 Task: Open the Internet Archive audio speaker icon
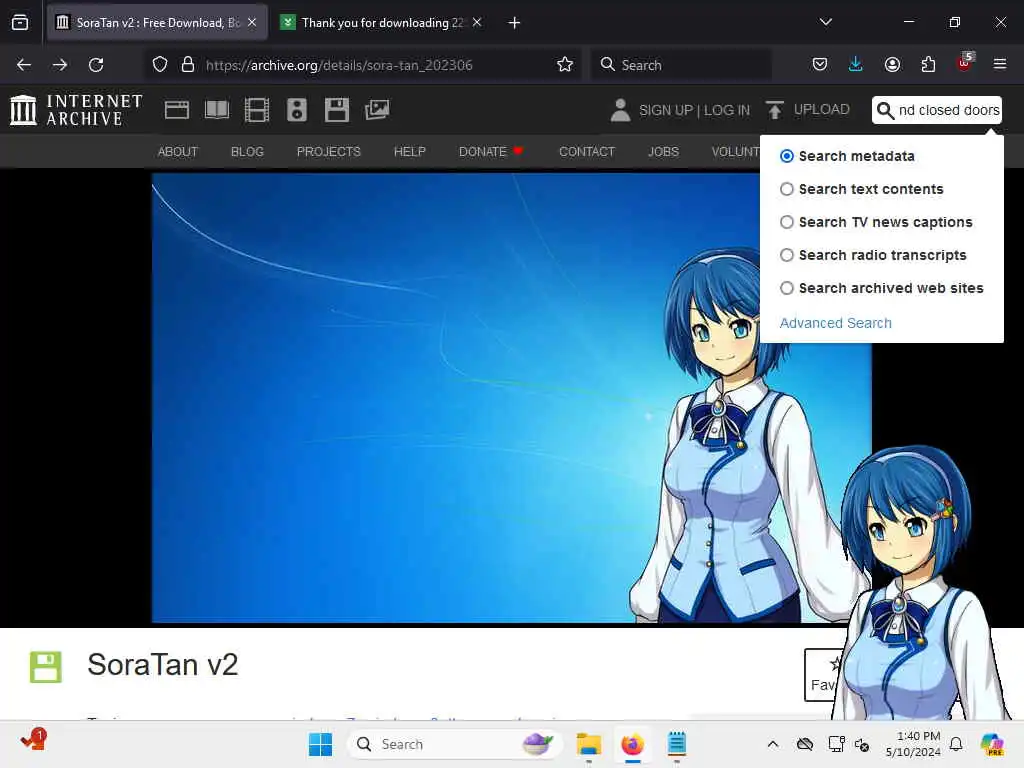[296, 110]
